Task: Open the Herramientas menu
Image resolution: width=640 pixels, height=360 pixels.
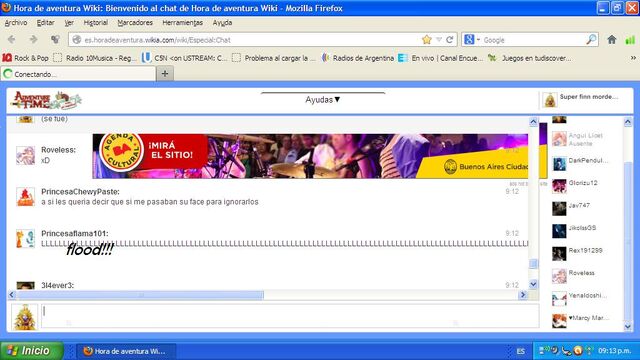Action: 182,22
